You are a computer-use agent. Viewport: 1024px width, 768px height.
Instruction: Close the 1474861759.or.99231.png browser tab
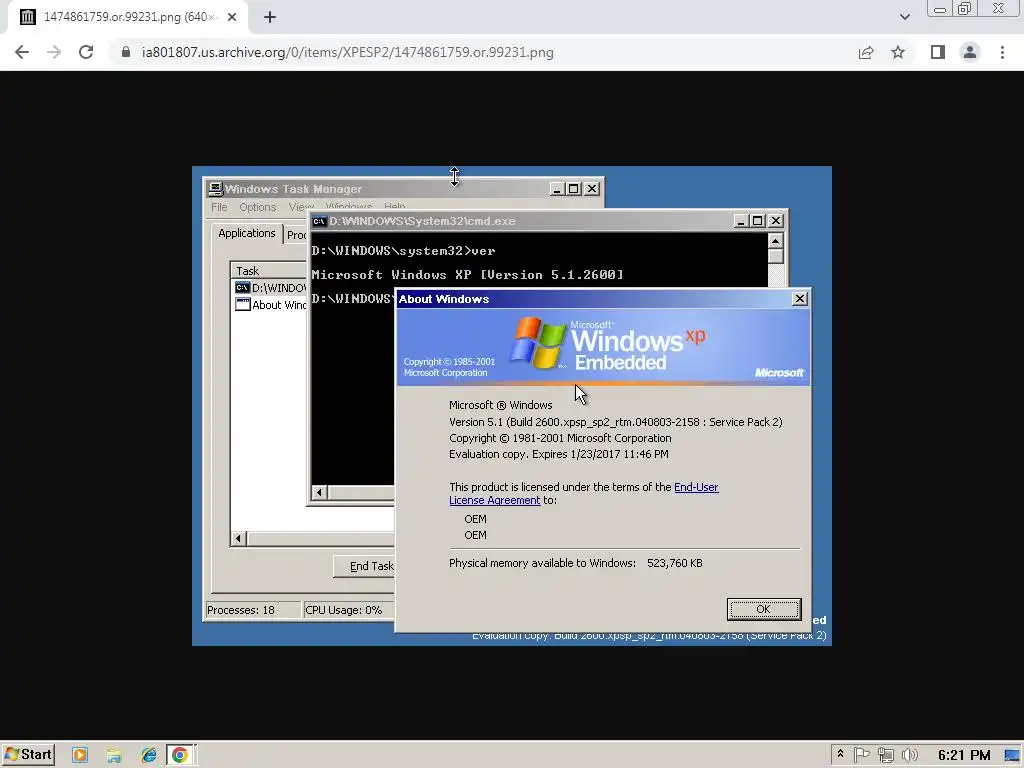pyautogui.click(x=232, y=17)
